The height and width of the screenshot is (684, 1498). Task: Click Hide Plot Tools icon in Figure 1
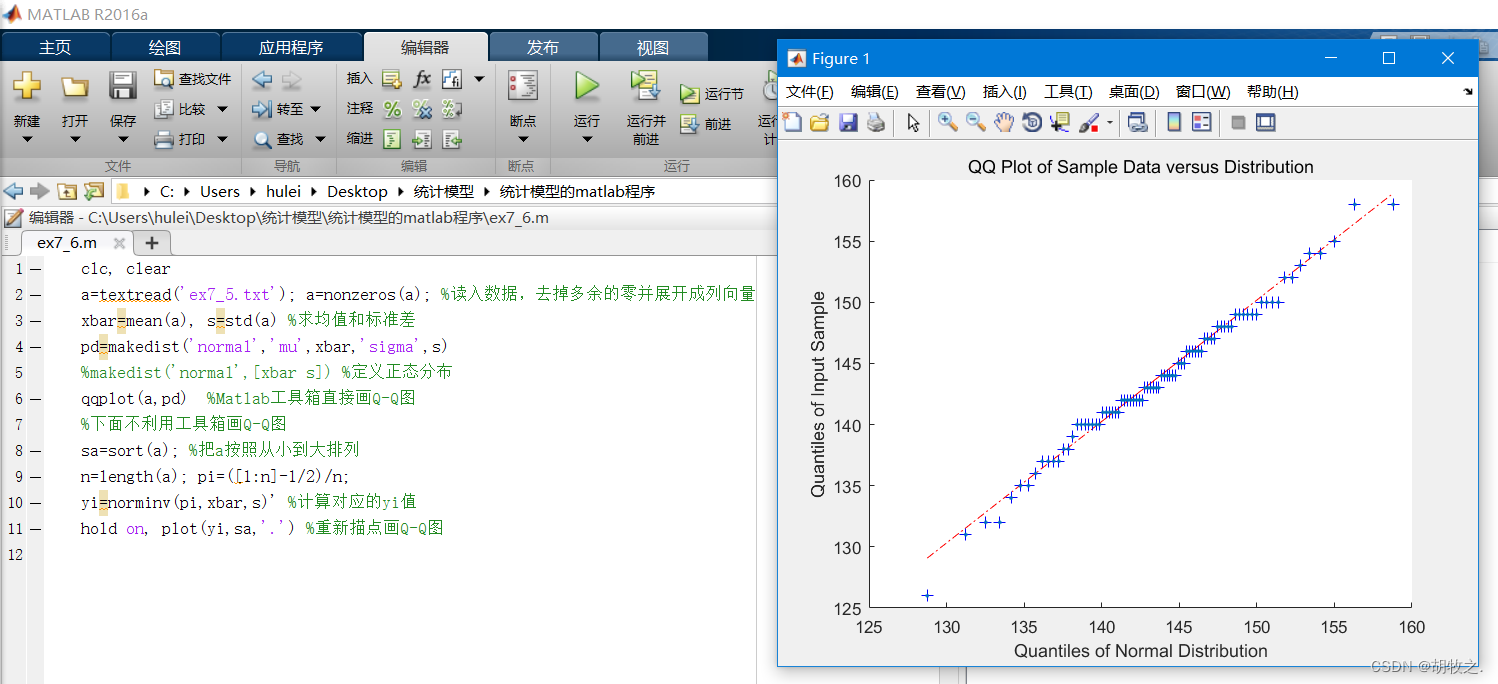click(x=1238, y=122)
